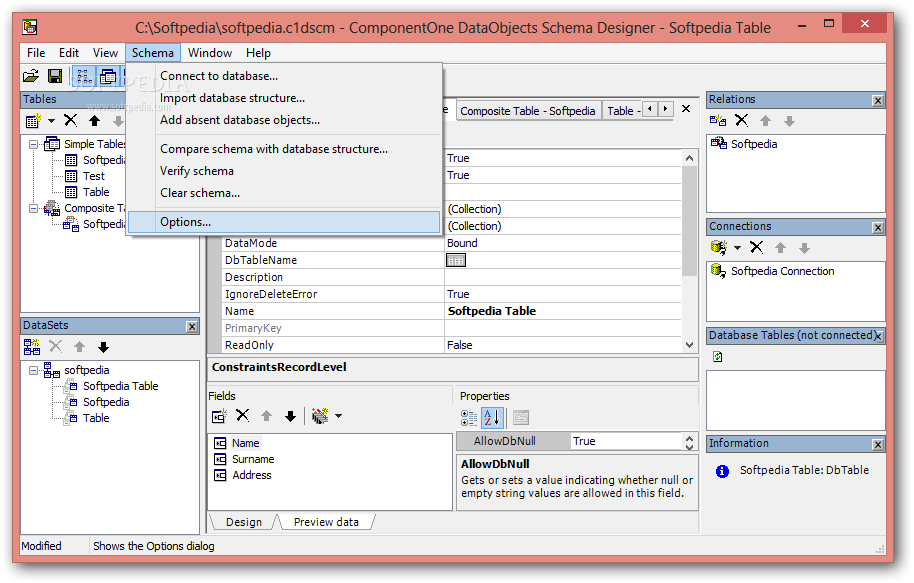
Task: Open Help menu
Action: click(258, 53)
